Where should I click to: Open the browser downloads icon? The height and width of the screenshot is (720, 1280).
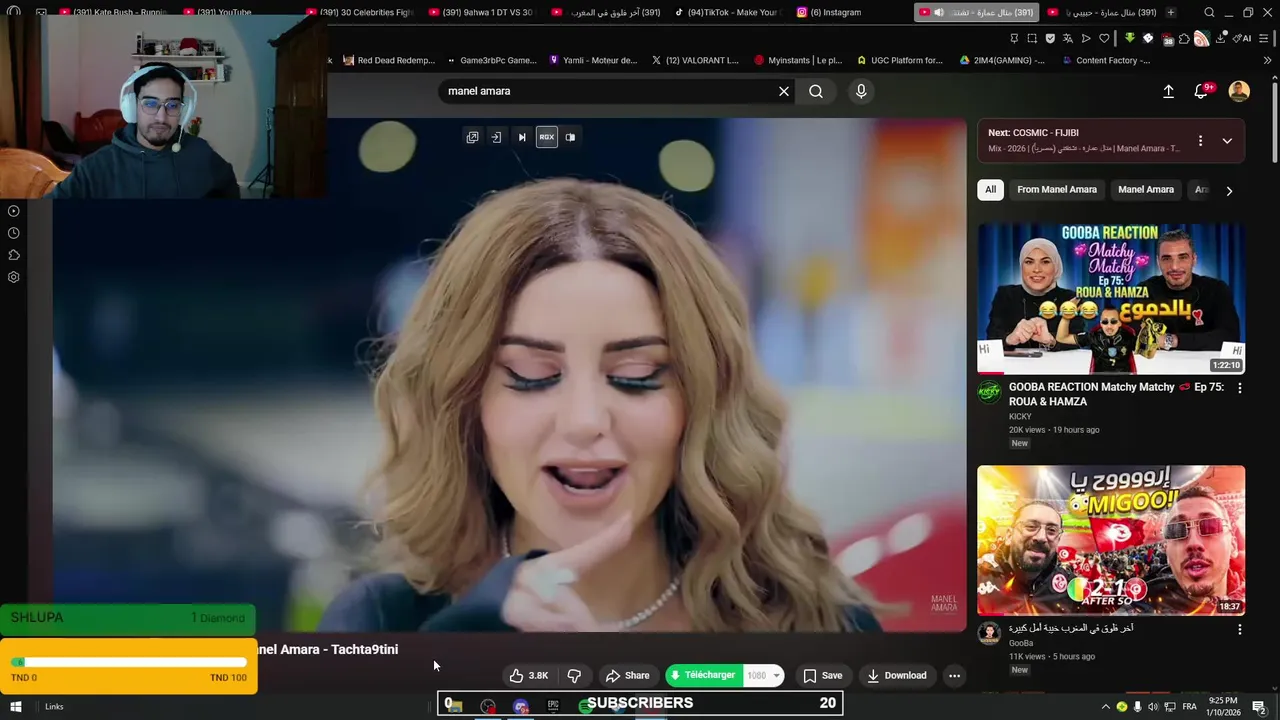click(x=1221, y=38)
